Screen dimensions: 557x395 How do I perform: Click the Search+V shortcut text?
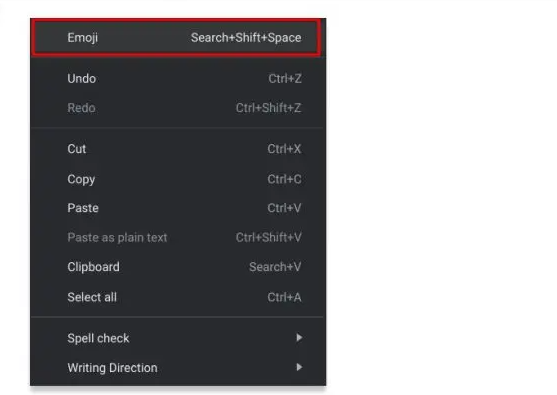pyautogui.click(x=275, y=267)
